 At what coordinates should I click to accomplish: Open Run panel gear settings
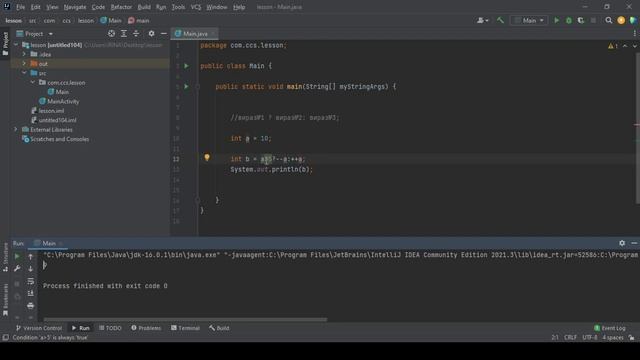tap(622, 243)
